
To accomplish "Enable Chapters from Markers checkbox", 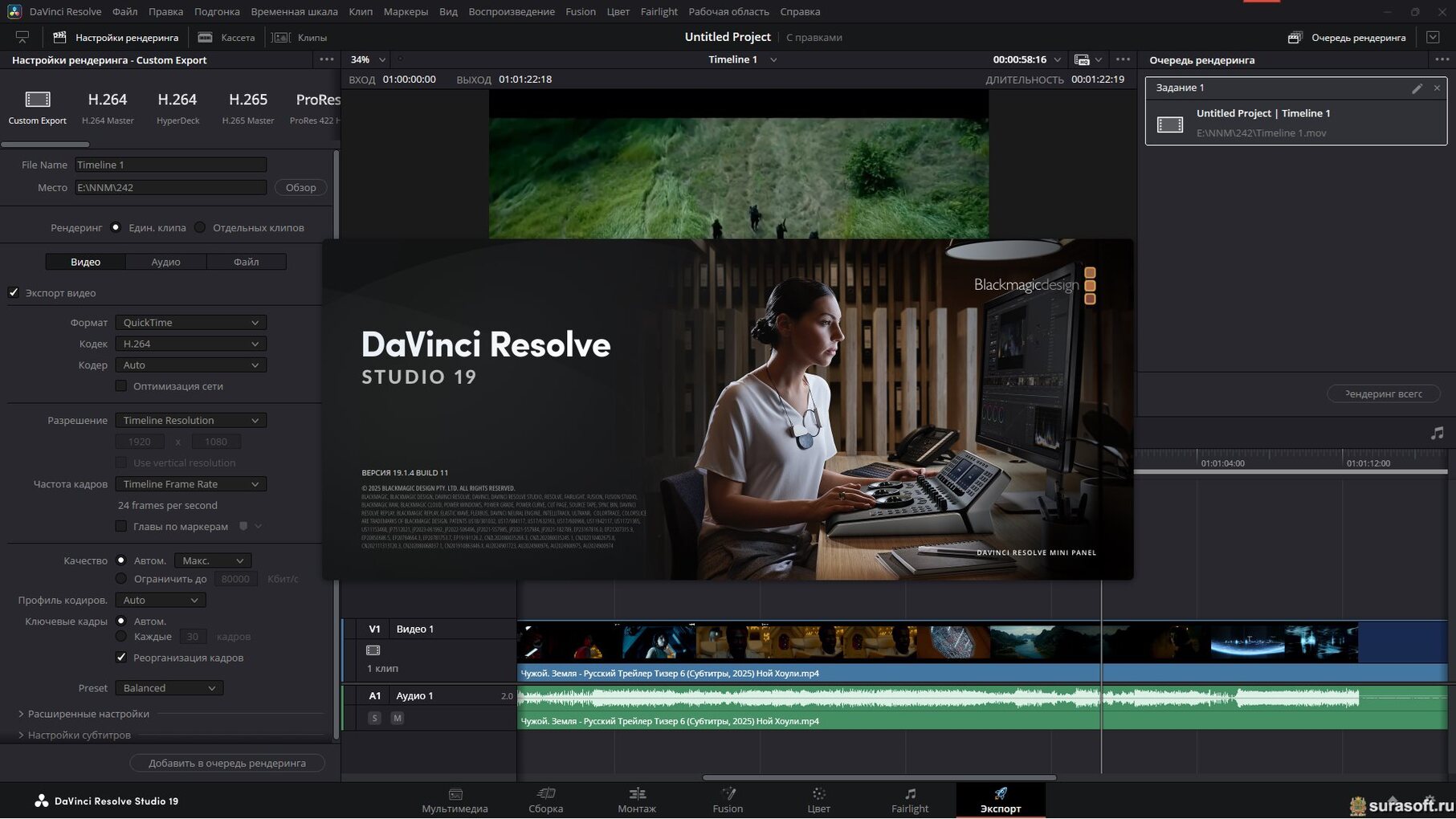I will [x=121, y=526].
